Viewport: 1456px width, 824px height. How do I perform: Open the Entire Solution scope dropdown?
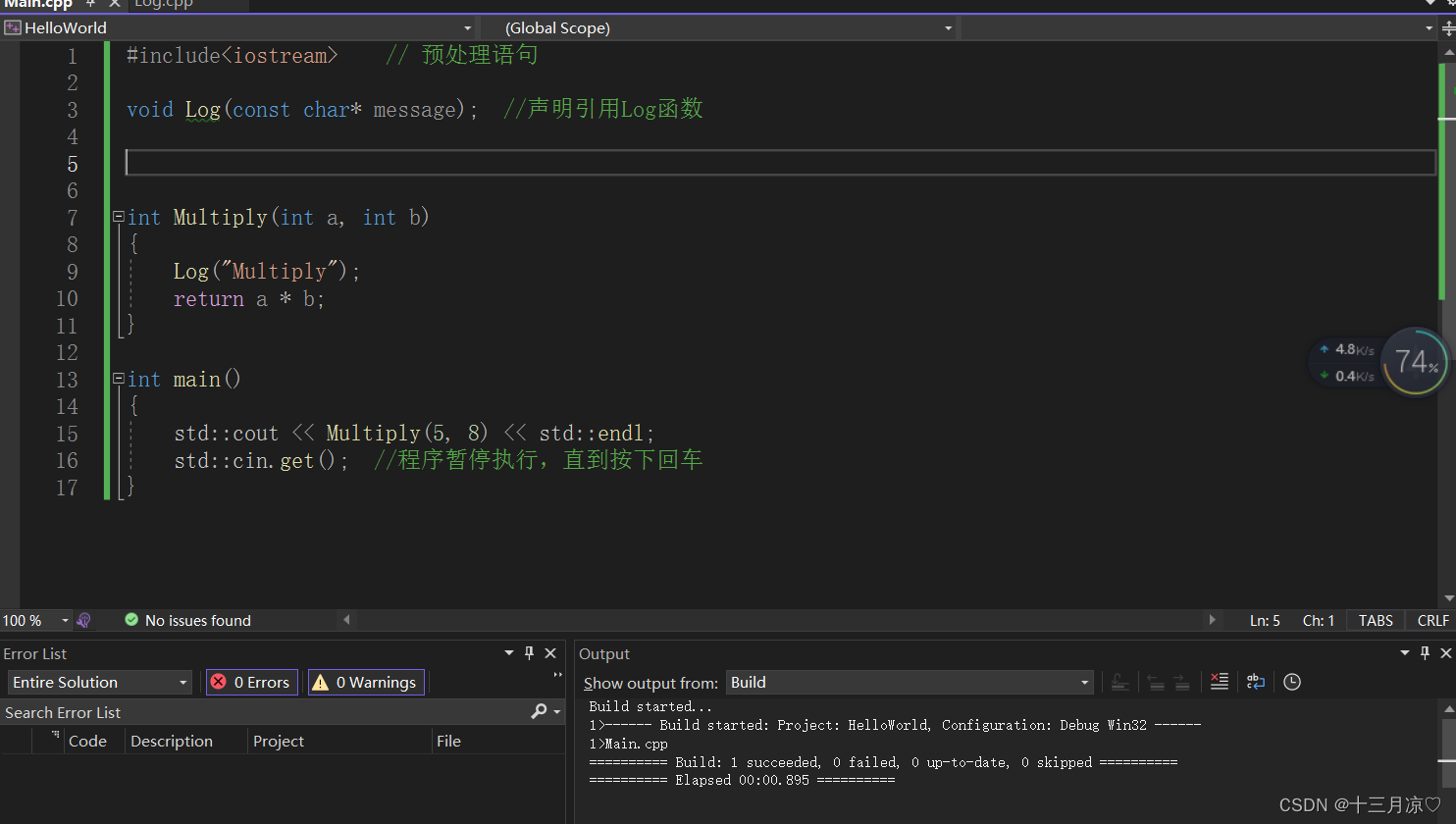[x=99, y=682]
